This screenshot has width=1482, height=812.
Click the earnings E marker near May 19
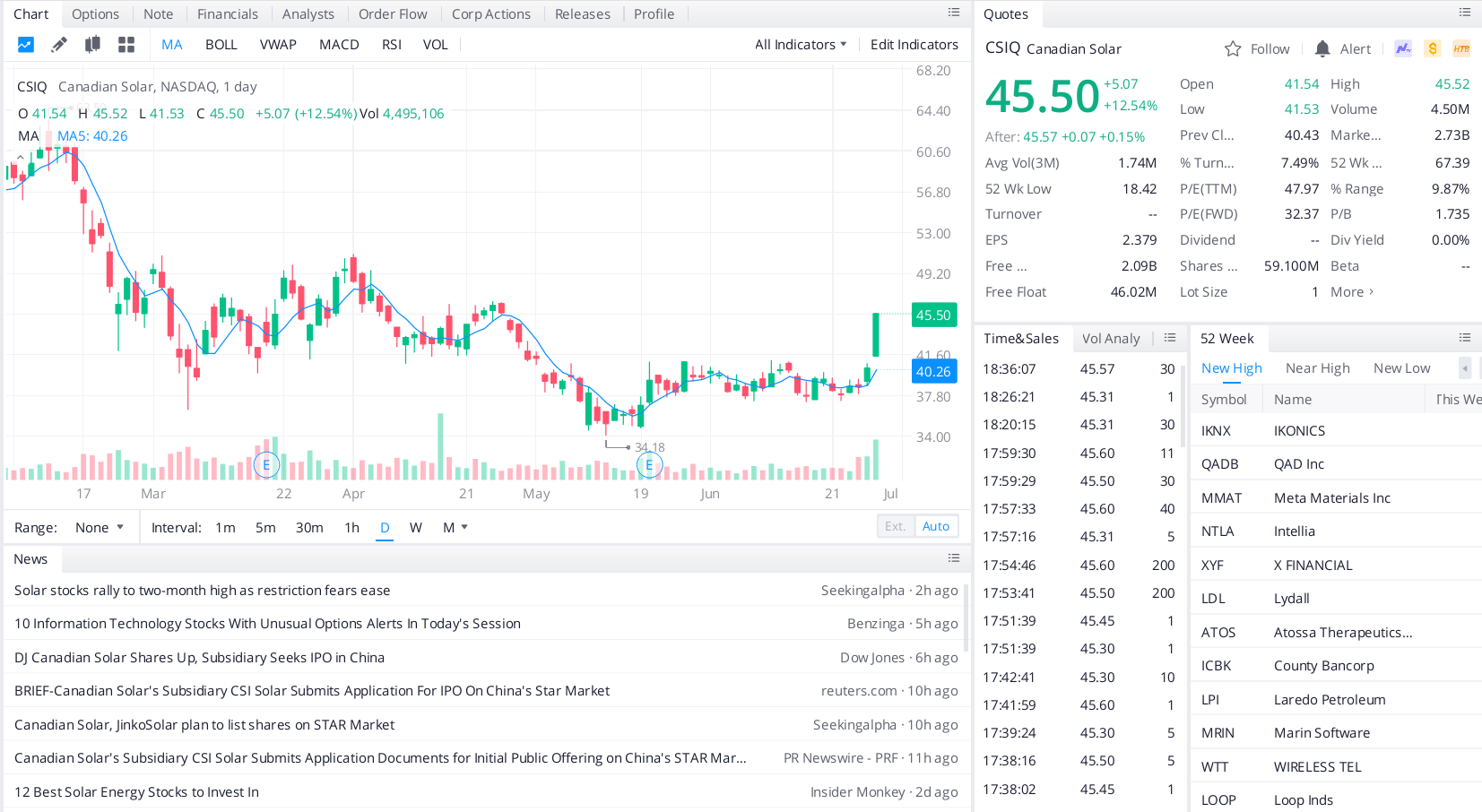(x=649, y=465)
